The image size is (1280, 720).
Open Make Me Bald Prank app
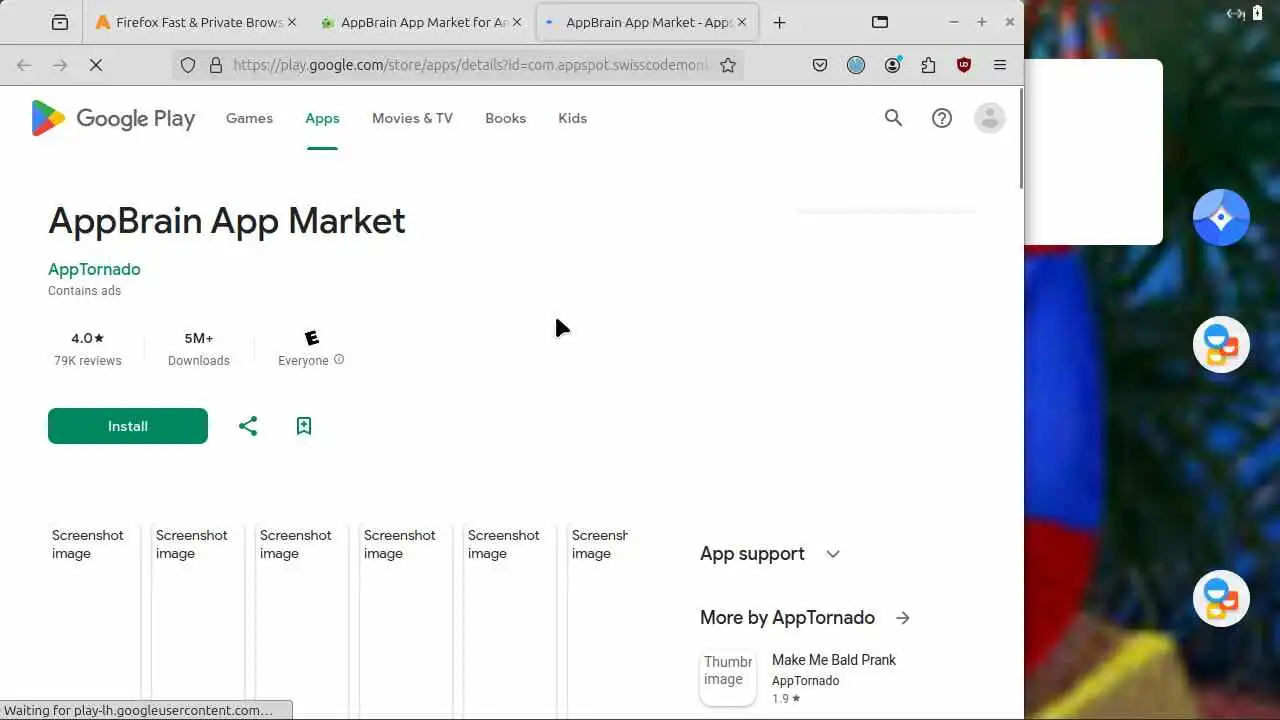pyautogui.click(x=834, y=660)
